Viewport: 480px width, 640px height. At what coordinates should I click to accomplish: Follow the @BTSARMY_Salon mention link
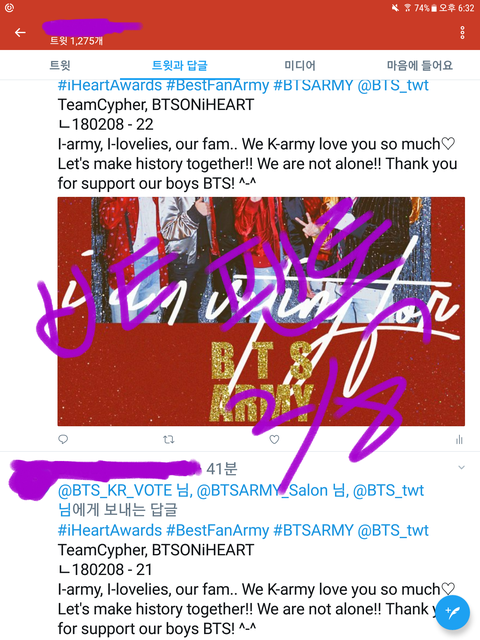(262, 490)
